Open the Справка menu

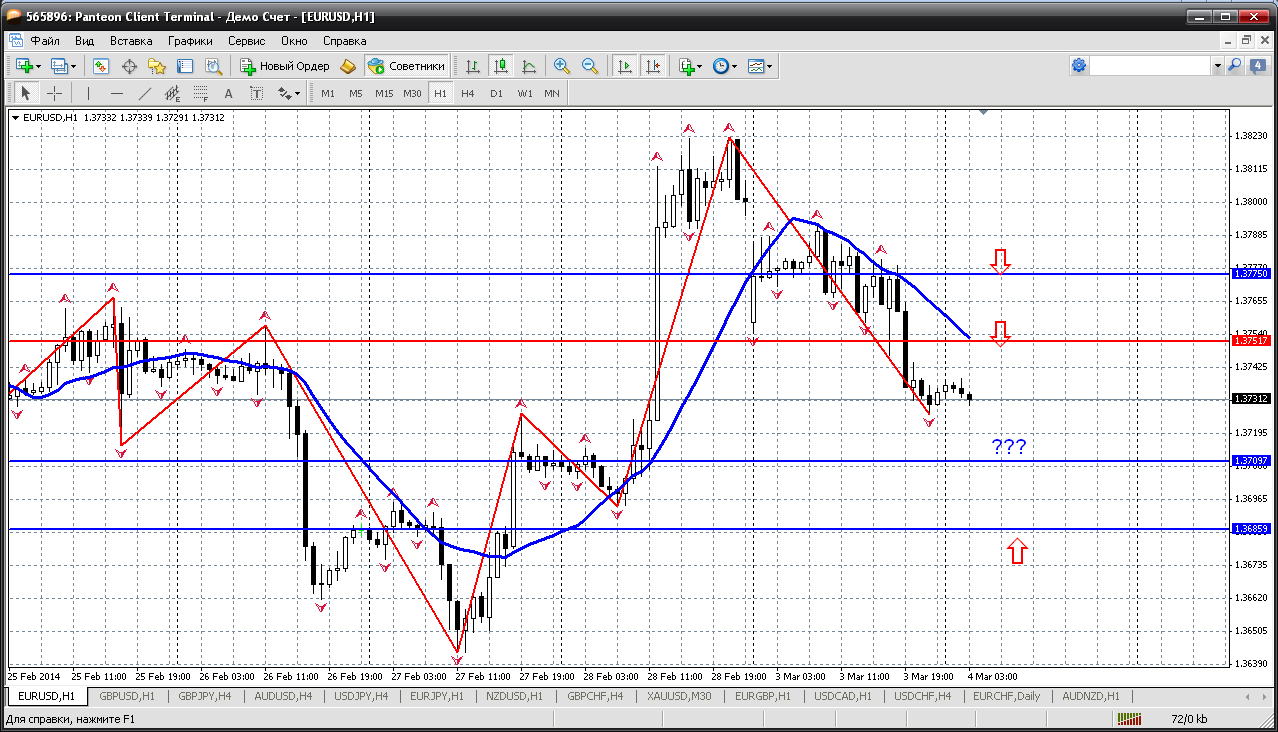click(344, 41)
